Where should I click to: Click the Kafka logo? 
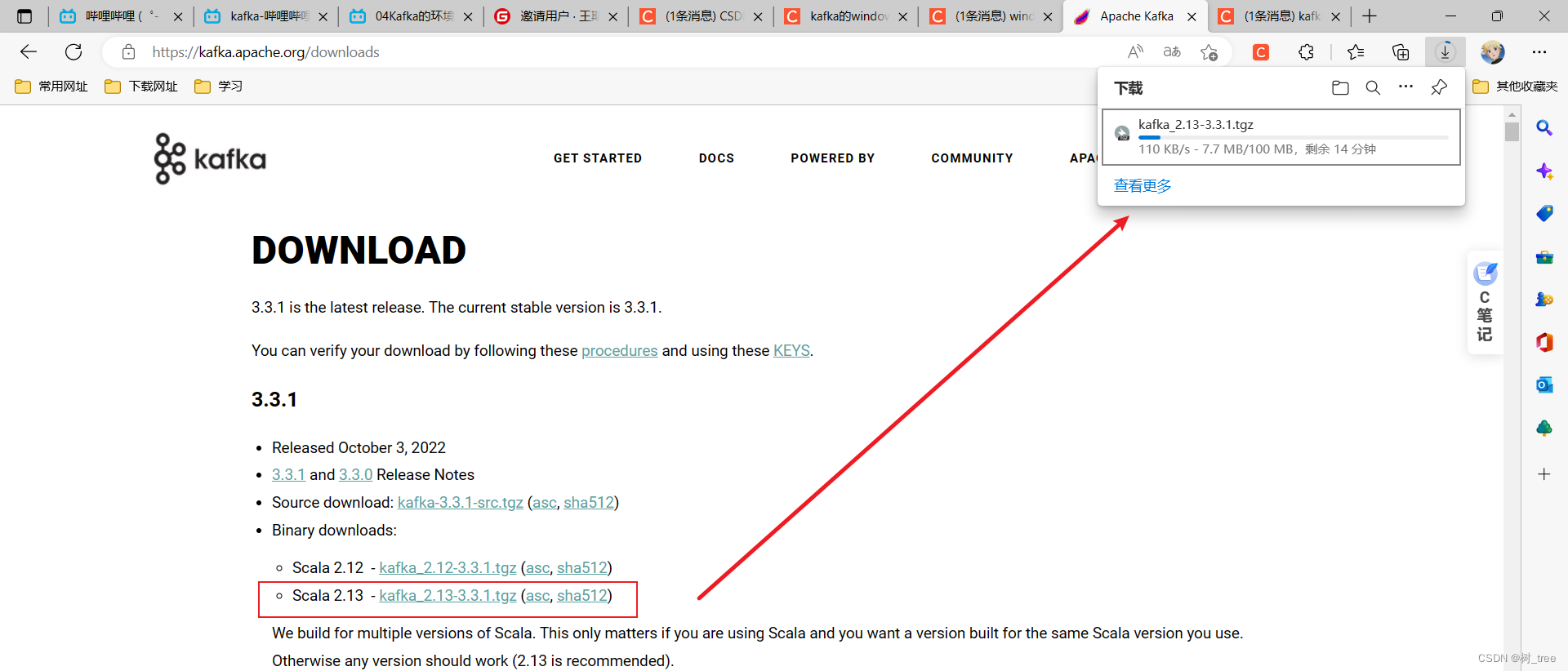coord(210,158)
